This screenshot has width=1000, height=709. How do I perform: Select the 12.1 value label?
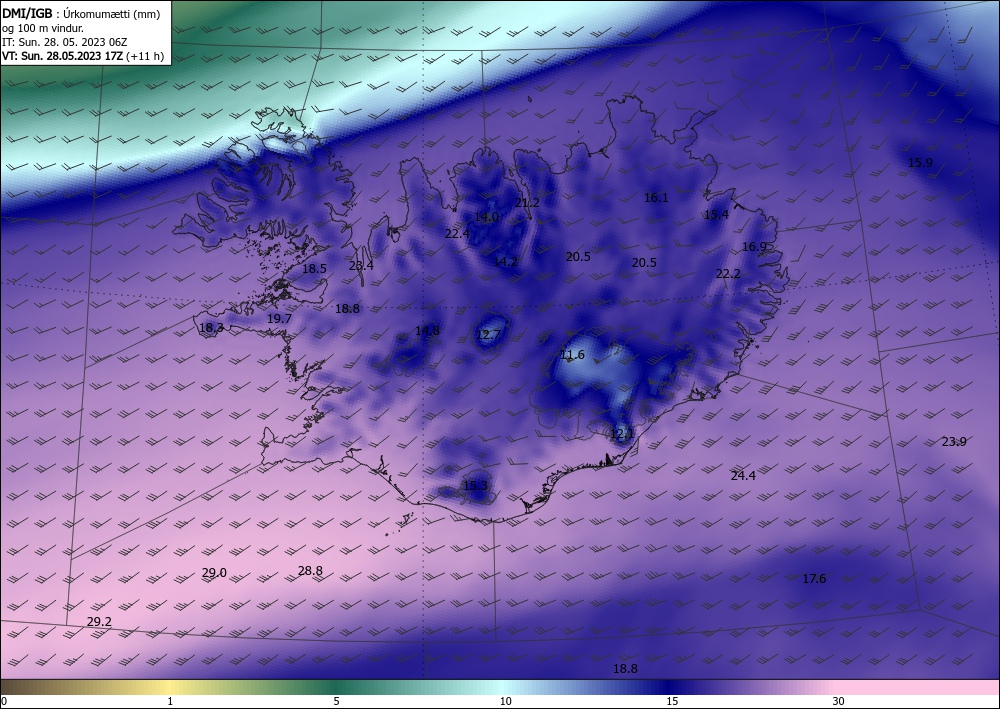[622, 434]
